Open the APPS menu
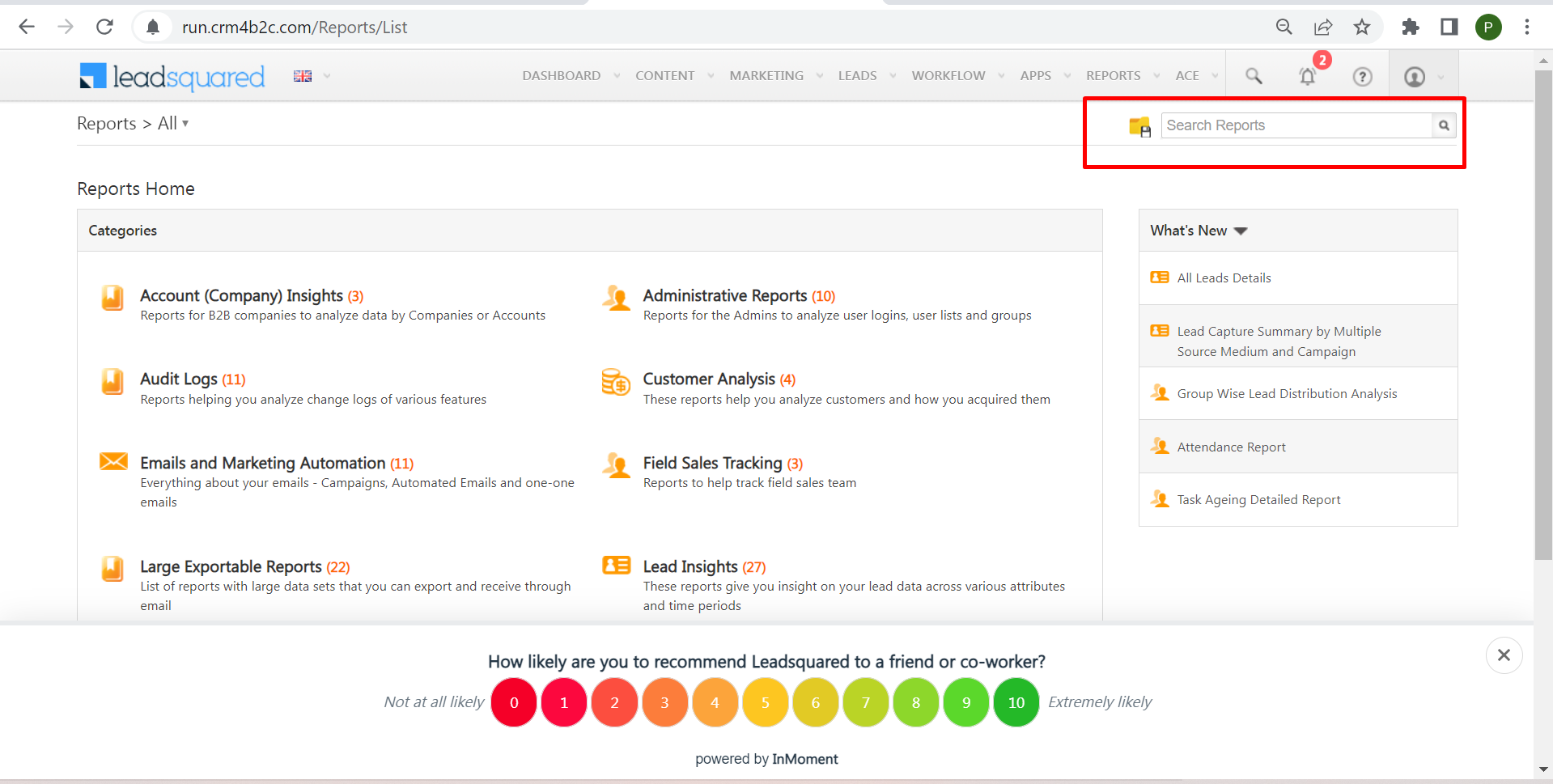This screenshot has width=1553, height=784. click(x=1035, y=76)
